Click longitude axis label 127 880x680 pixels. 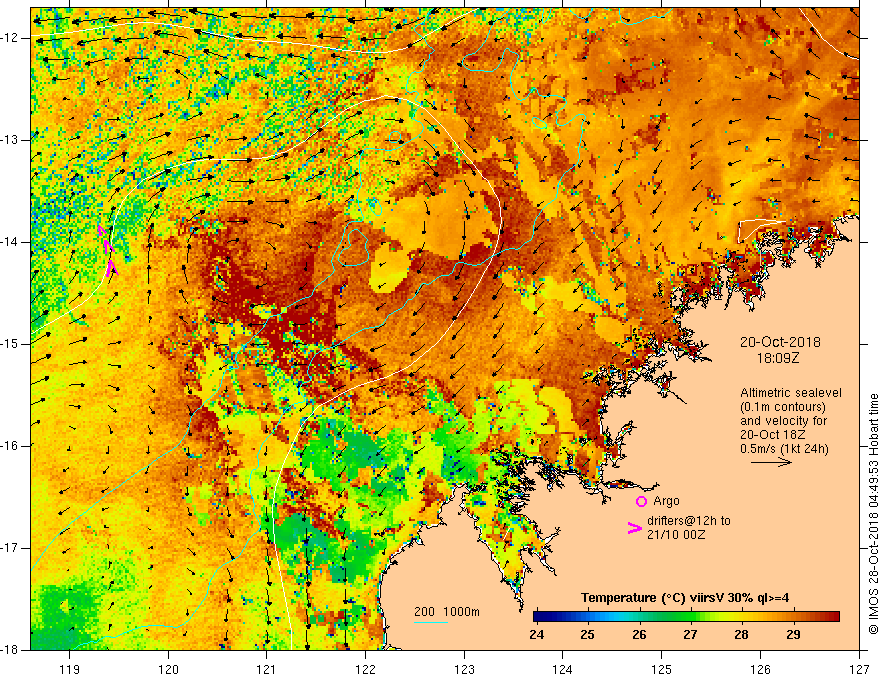tap(859, 669)
